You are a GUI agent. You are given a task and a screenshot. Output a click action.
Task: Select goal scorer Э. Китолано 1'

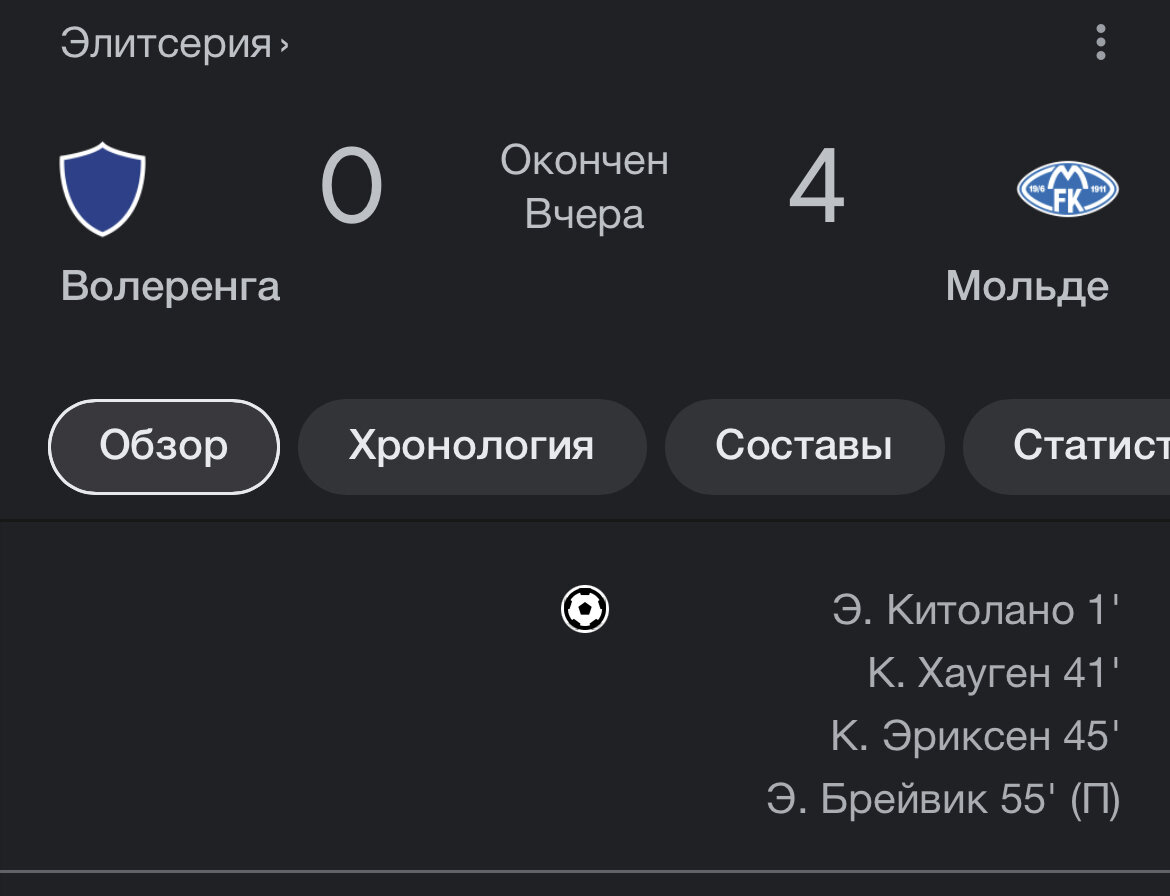[975, 609]
